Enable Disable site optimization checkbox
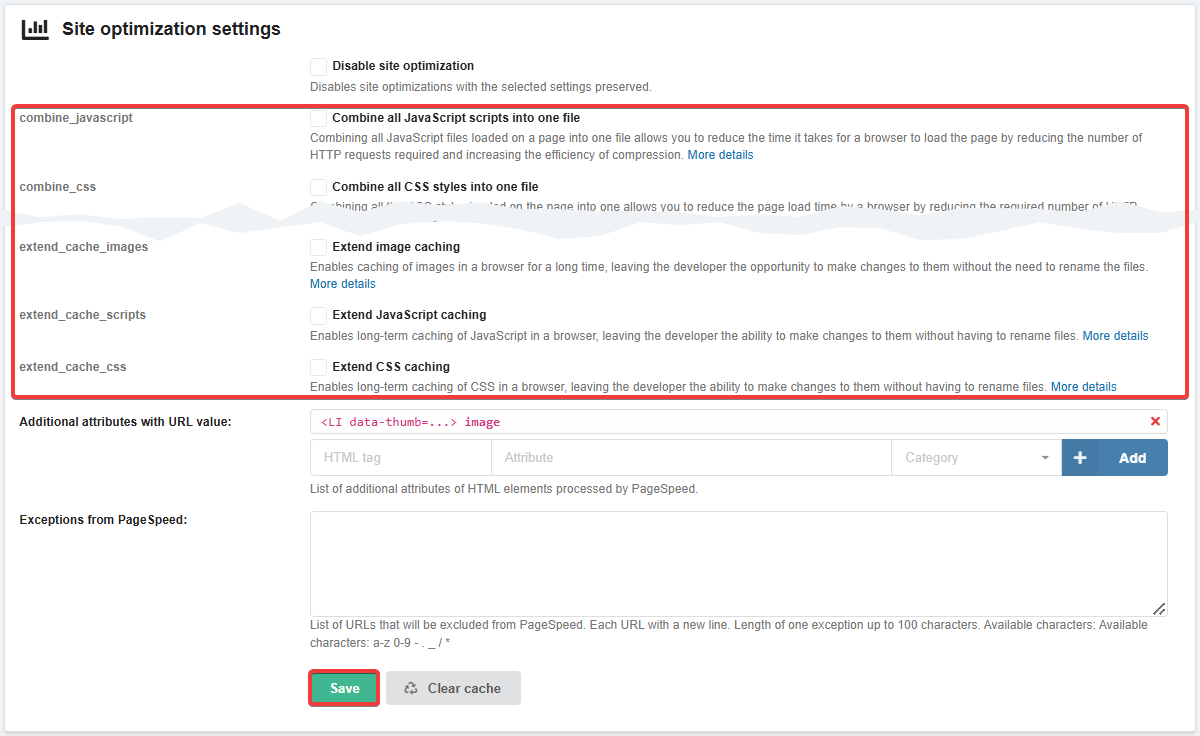1200x736 pixels. [x=319, y=66]
